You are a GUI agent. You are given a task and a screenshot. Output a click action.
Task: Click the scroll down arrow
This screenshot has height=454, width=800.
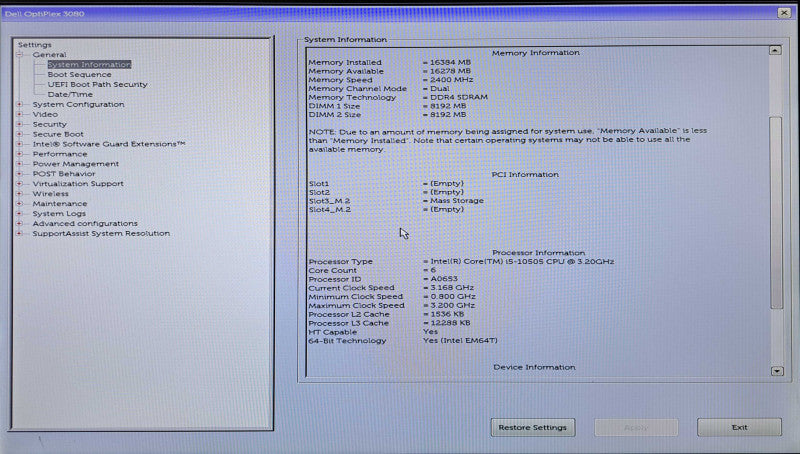tap(777, 371)
